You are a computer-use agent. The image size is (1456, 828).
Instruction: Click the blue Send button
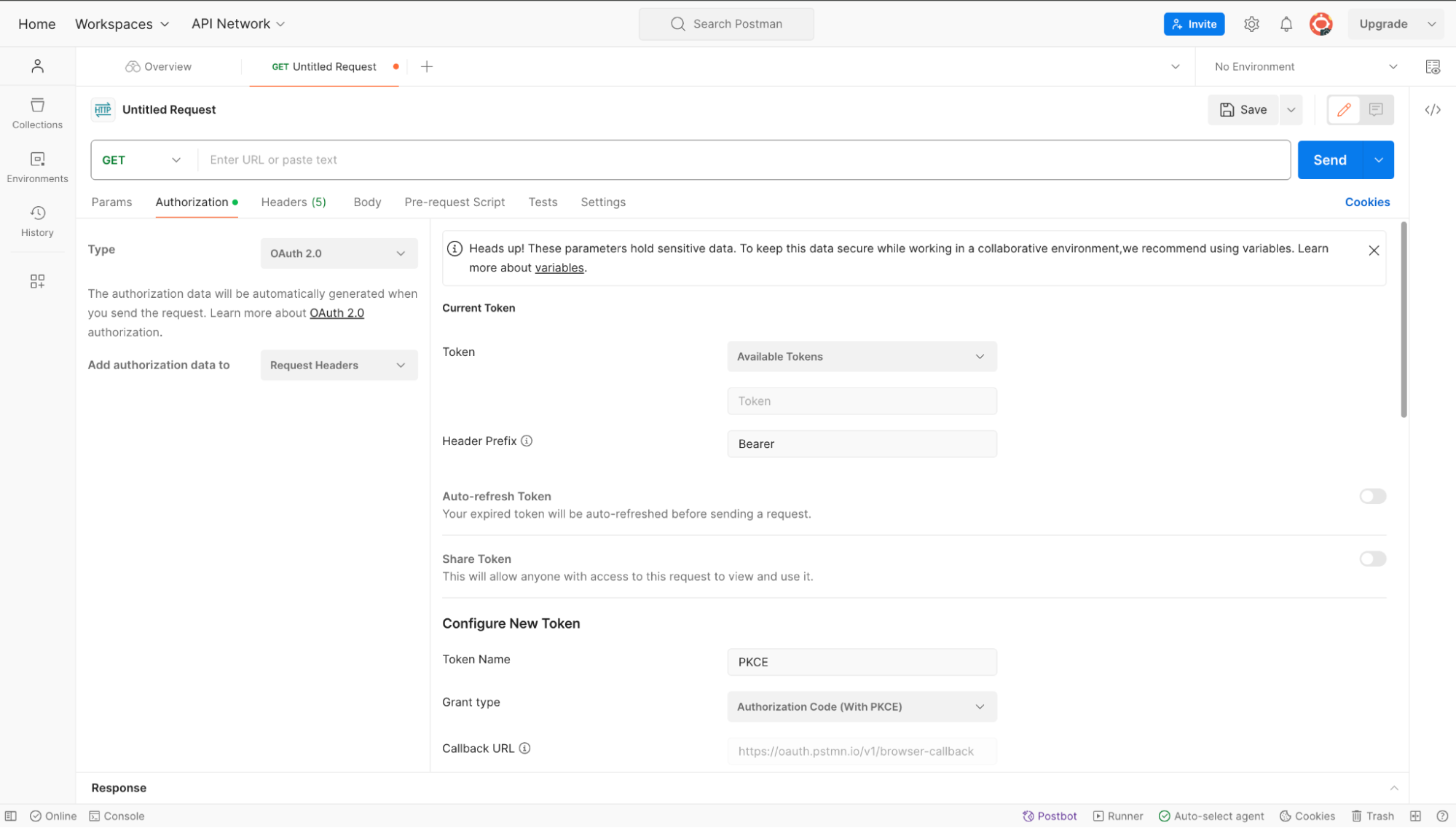coord(1329,160)
